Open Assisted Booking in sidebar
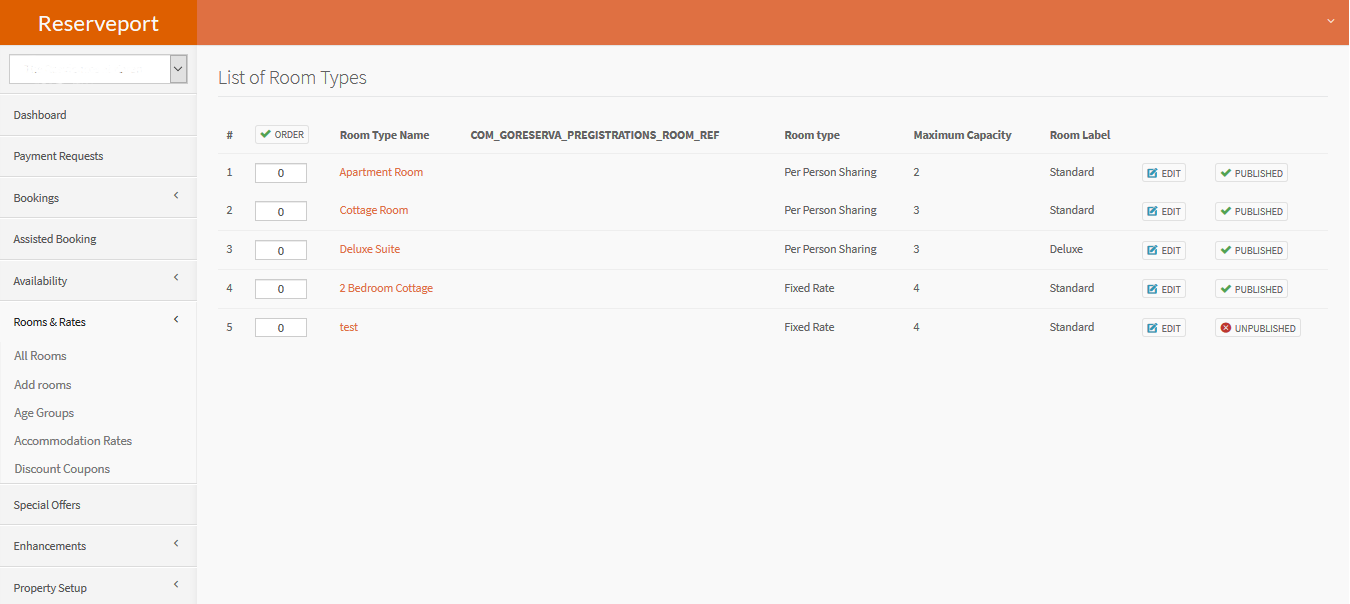1350x604 pixels. [98, 239]
